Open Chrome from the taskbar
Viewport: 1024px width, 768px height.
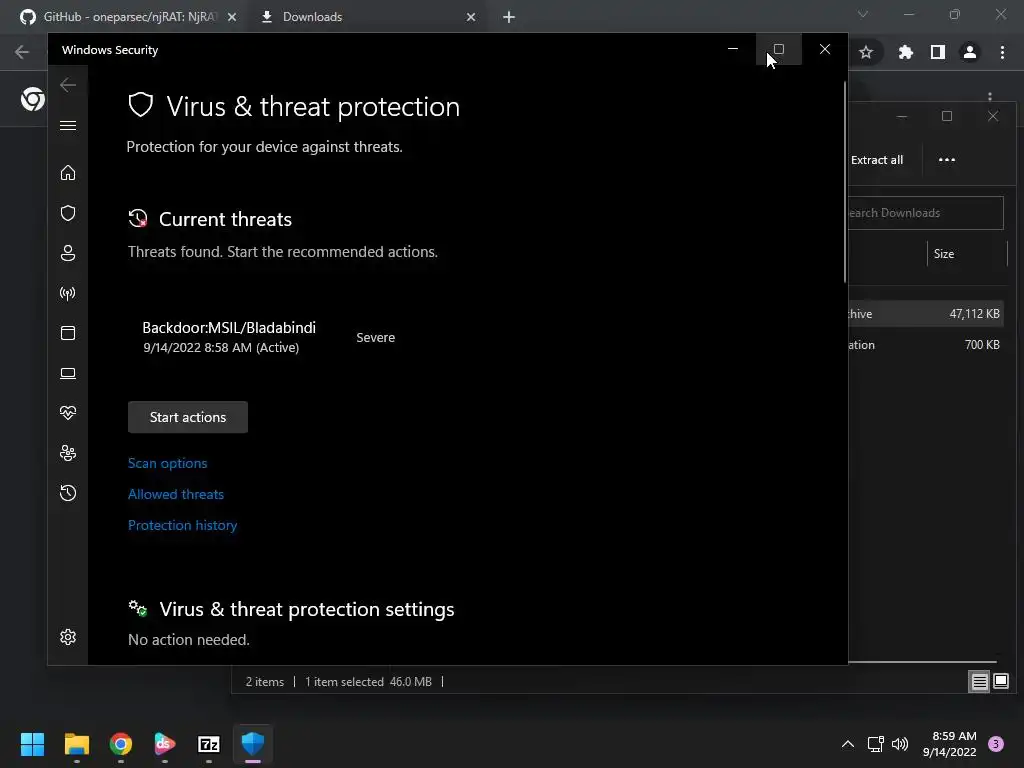121,744
